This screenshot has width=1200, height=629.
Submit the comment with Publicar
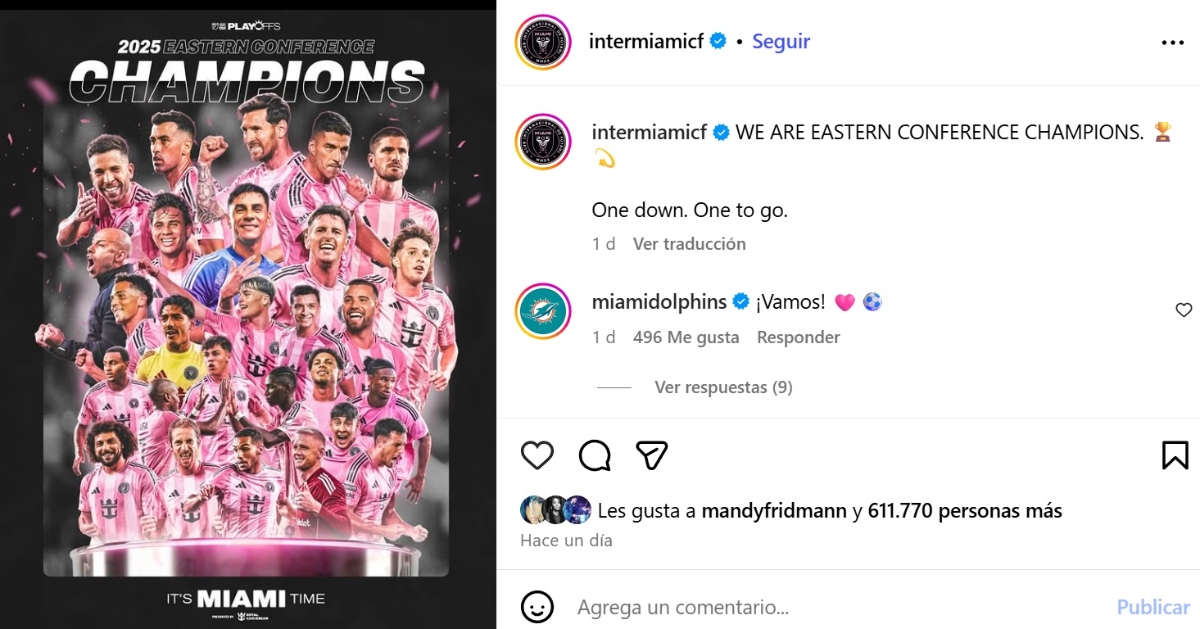click(1153, 607)
